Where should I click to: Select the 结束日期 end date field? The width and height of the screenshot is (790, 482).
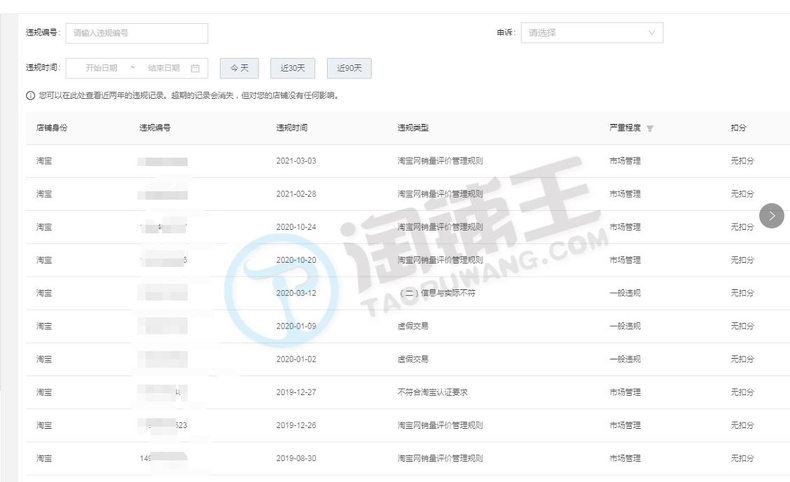click(x=163, y=68)
